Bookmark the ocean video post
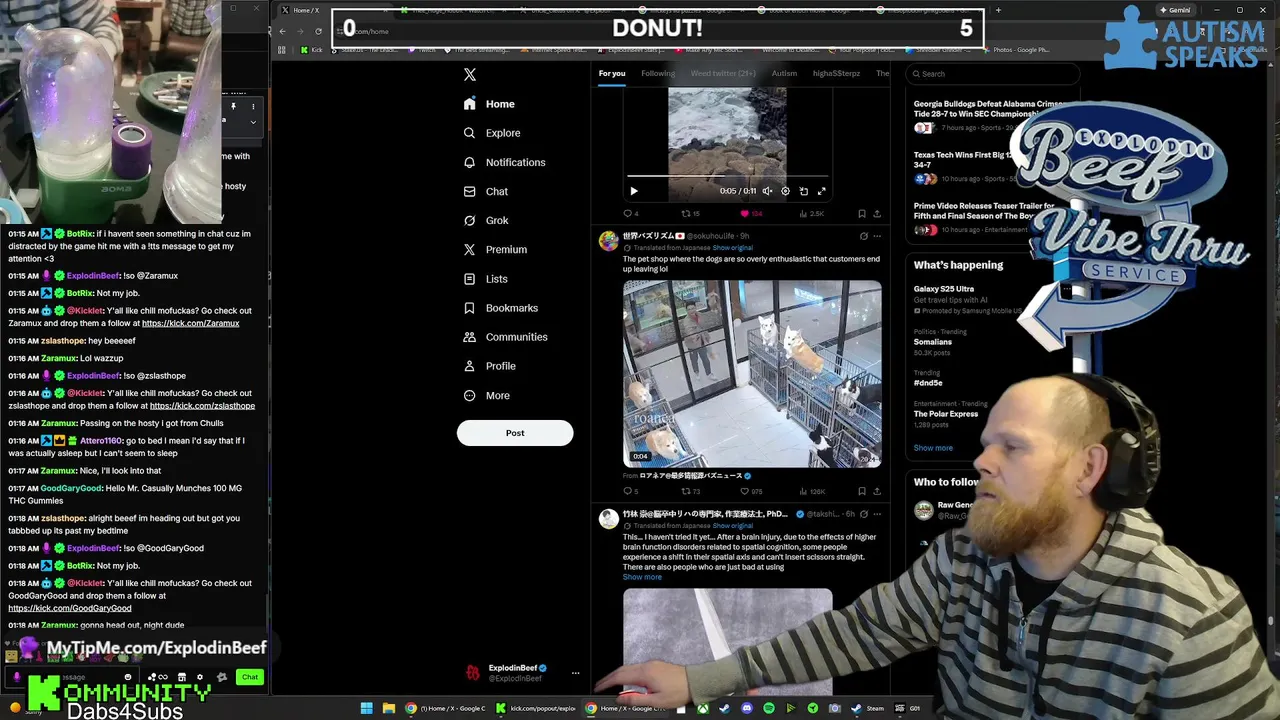The width and height of the screenshot is (1280, 720). 862,213
